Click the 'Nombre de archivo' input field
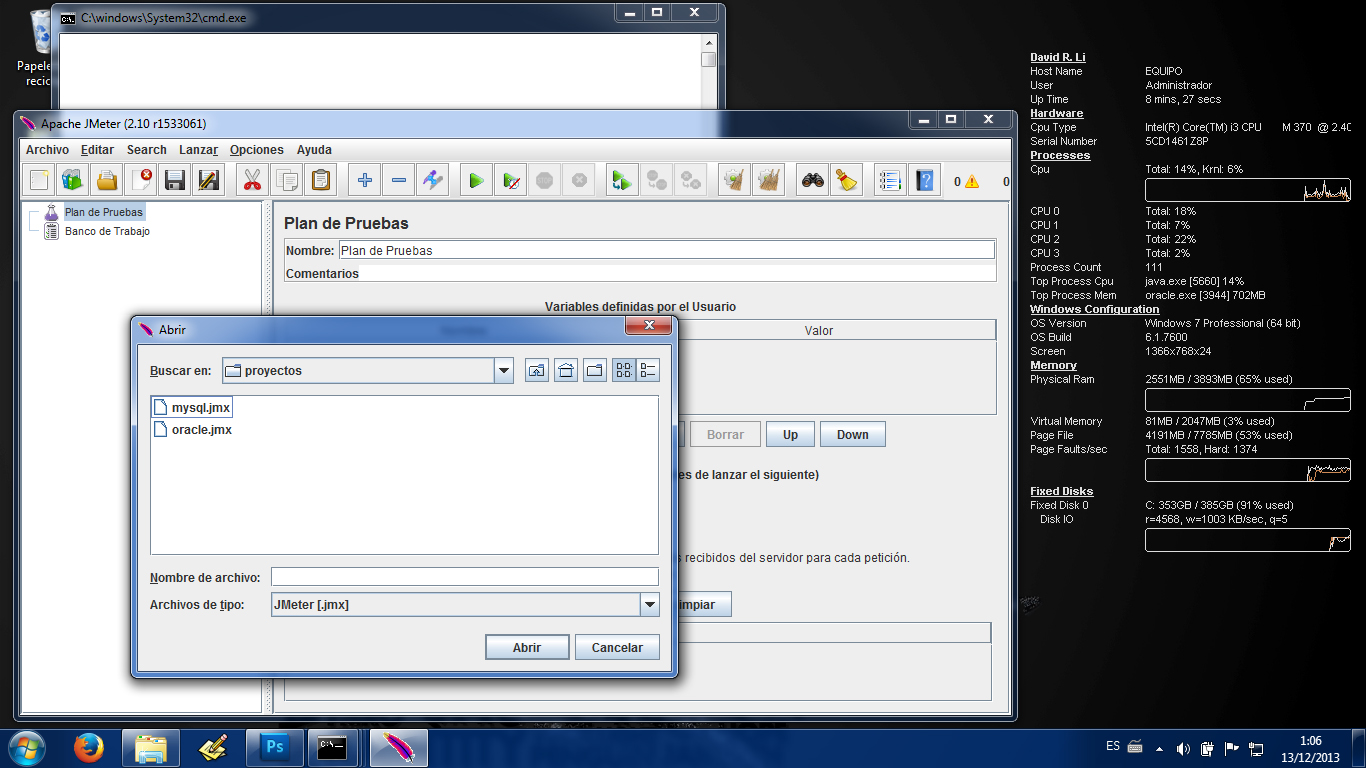 point(465,577)
